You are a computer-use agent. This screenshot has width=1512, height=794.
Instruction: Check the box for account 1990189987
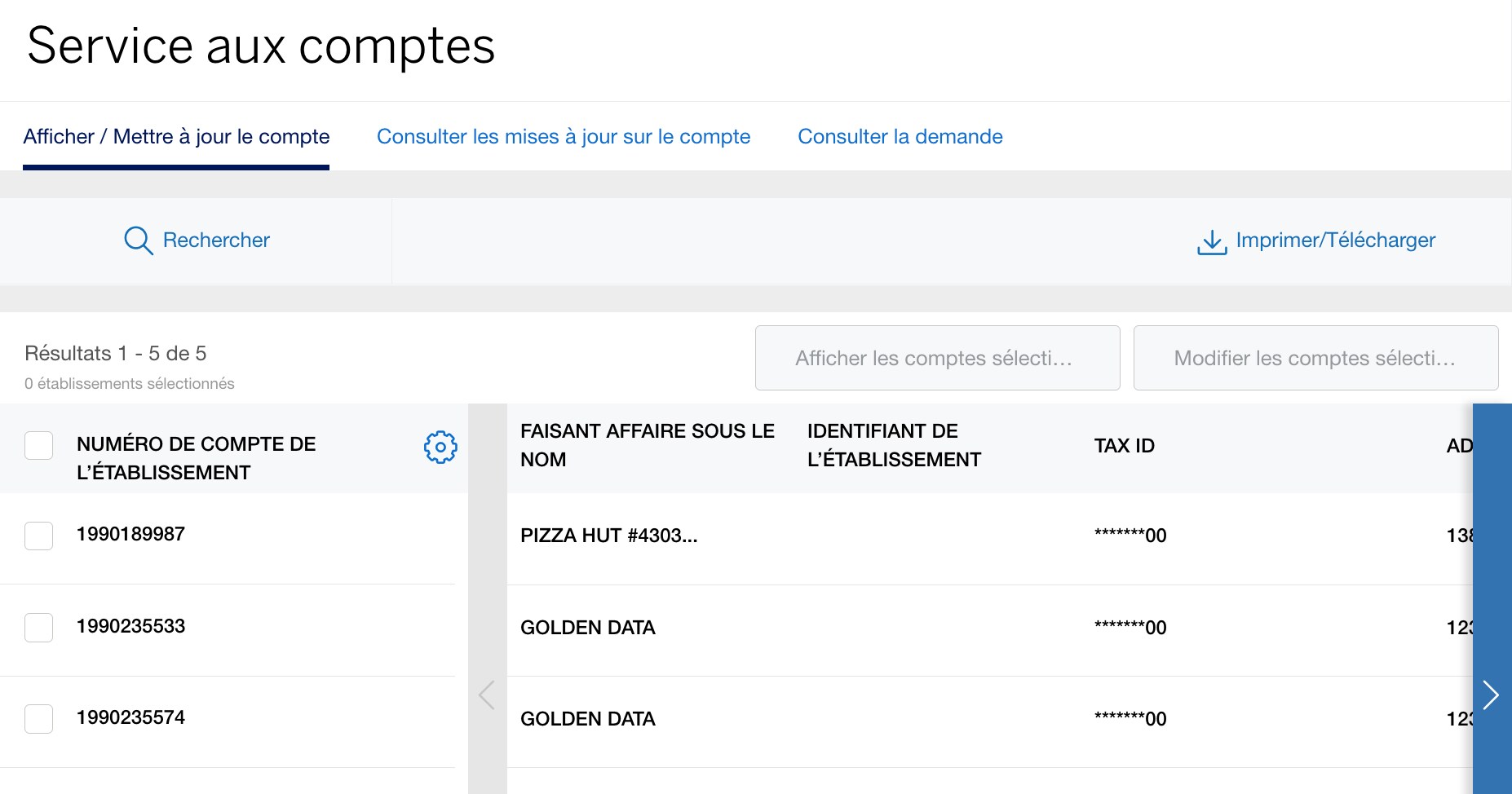pyautogui.click(x=38, y=536)
